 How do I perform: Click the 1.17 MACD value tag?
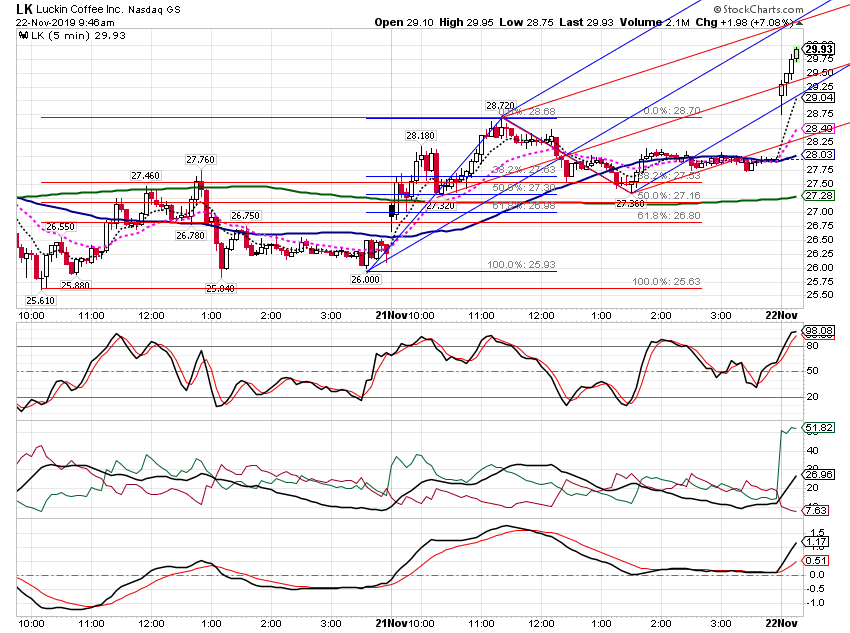point(816,542)
